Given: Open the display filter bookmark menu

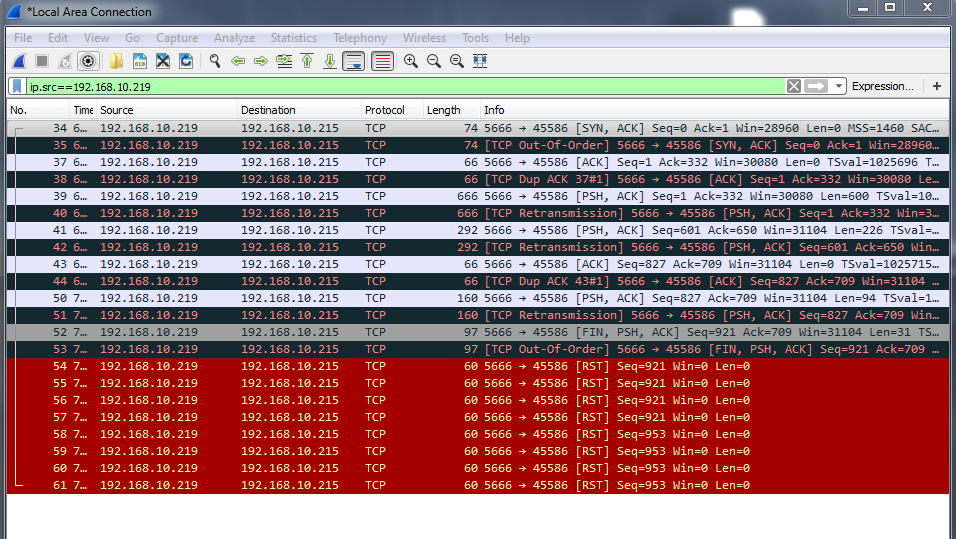Looking at the screenshot, I should pyautogui.click(x=17, y=87).
